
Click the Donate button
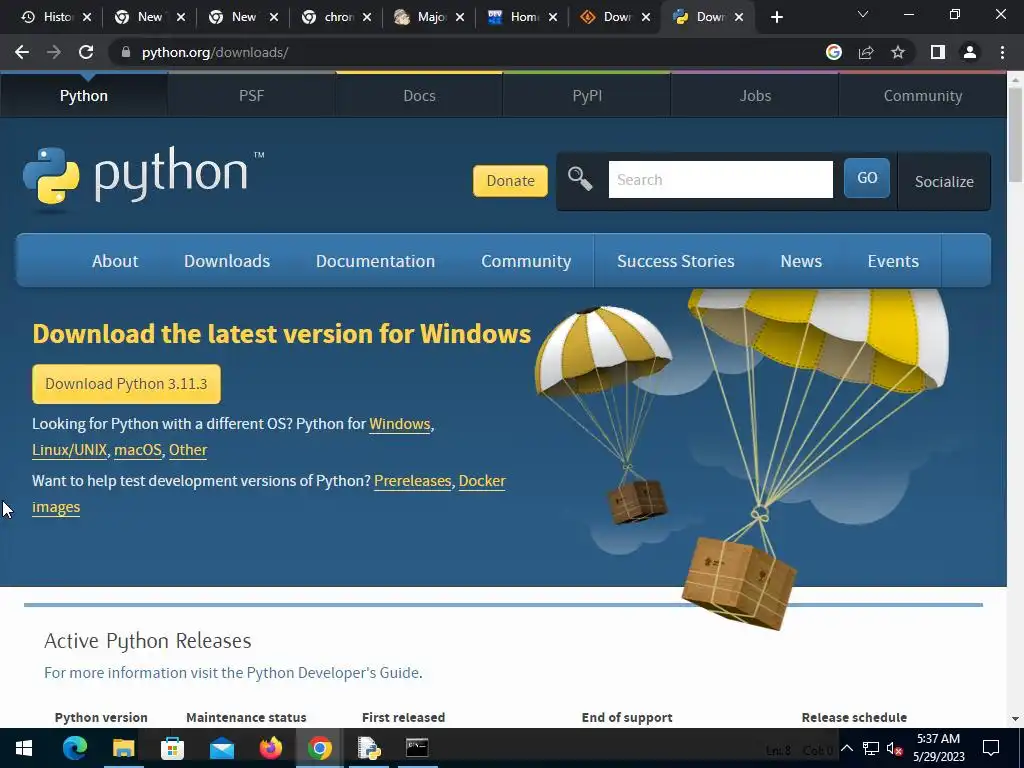[x=510, y=181]
